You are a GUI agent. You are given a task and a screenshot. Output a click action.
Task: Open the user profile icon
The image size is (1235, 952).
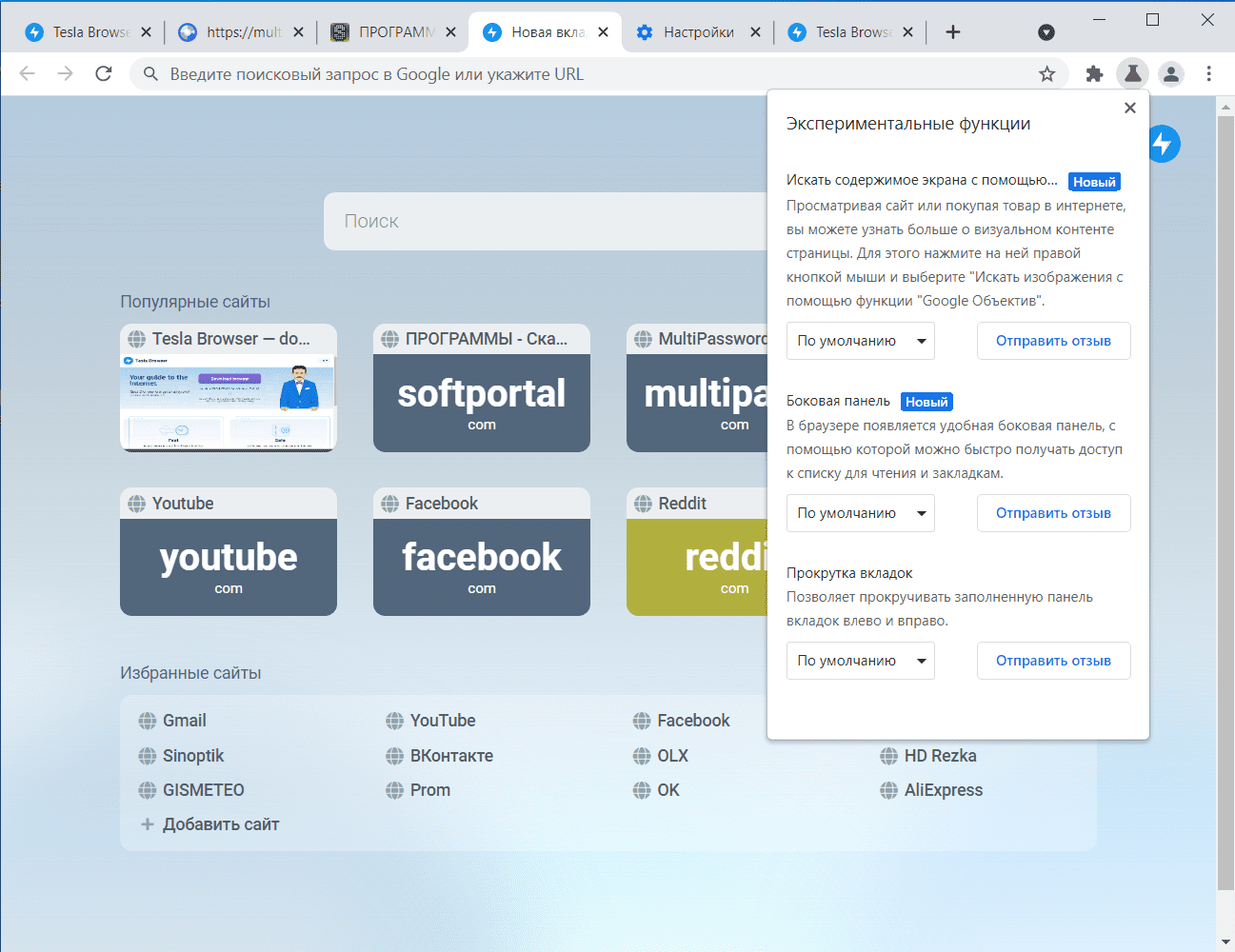(1170, 73)
